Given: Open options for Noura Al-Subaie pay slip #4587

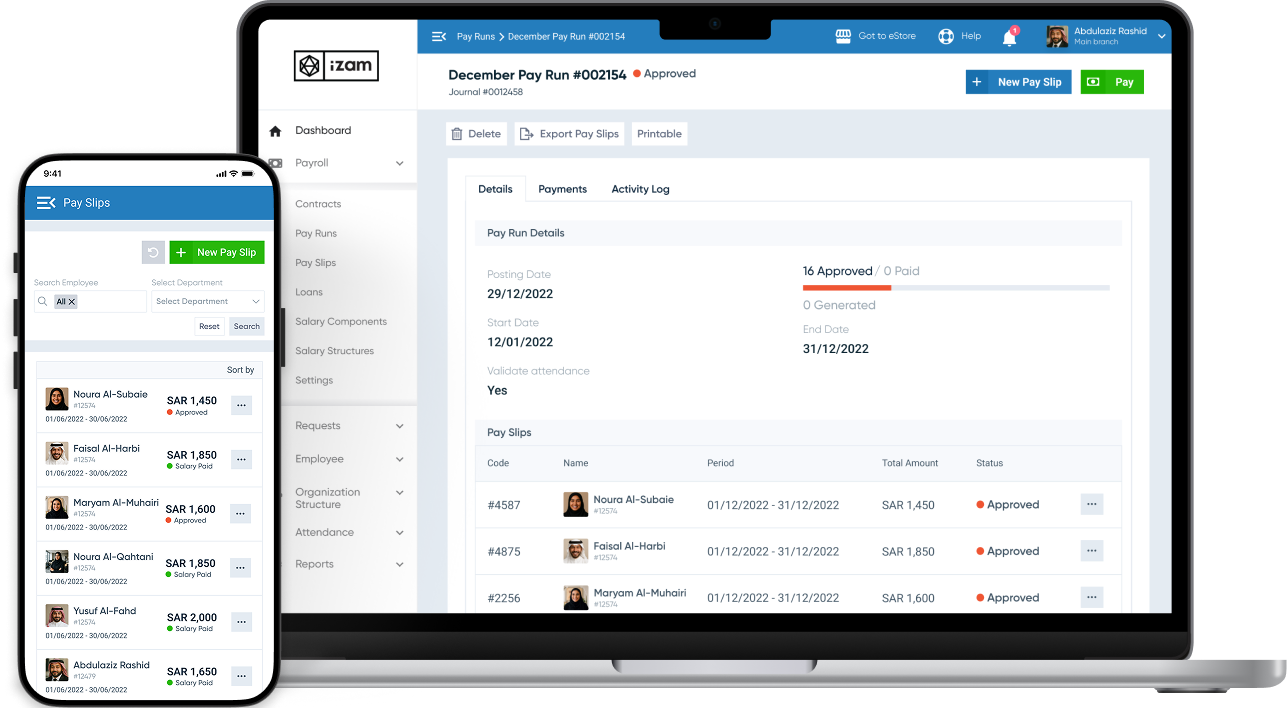Looking at the screenshot, I should (1091, 505).
